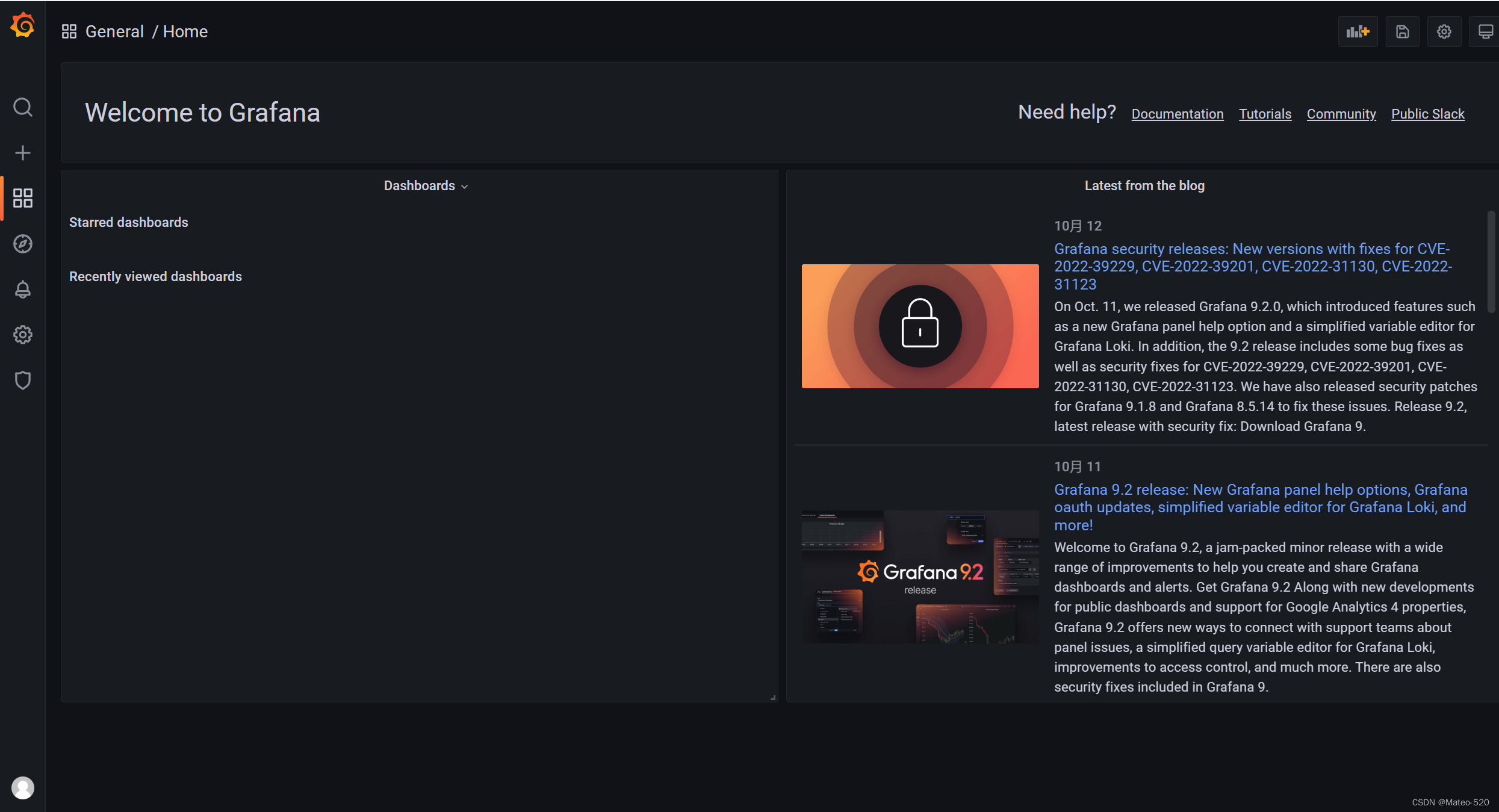Open the Documentation link
The image size is (1499, 812).
pyautogui.click(x=1177, y=114)
